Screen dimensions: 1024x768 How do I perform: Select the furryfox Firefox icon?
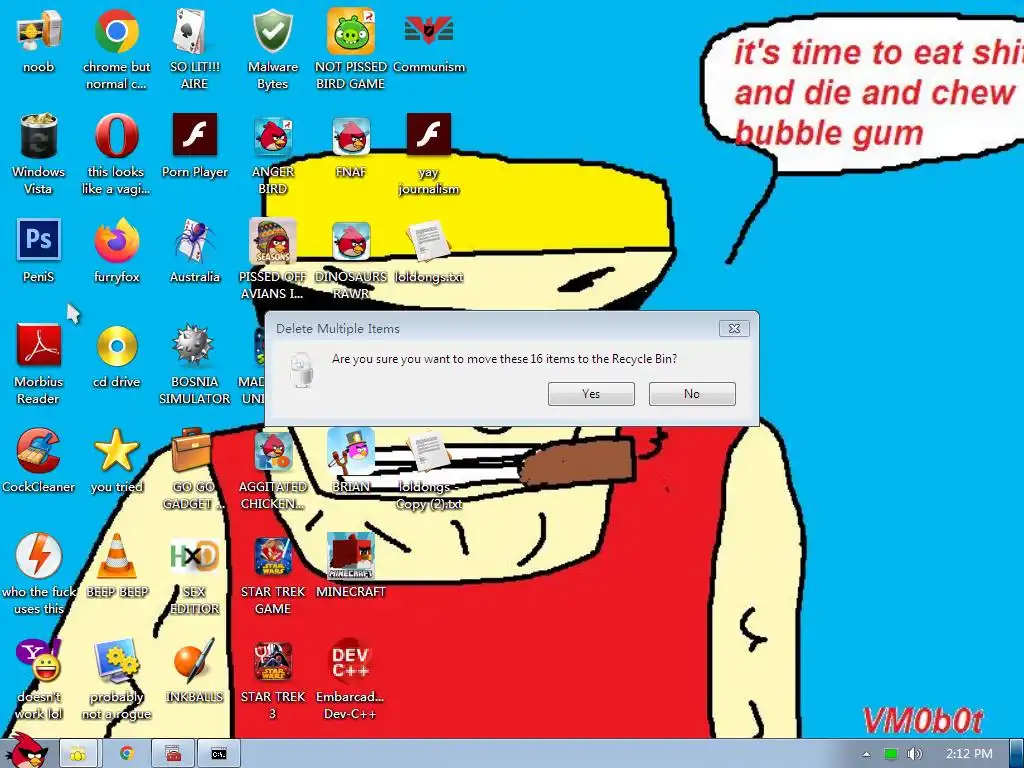pos(116,241)
